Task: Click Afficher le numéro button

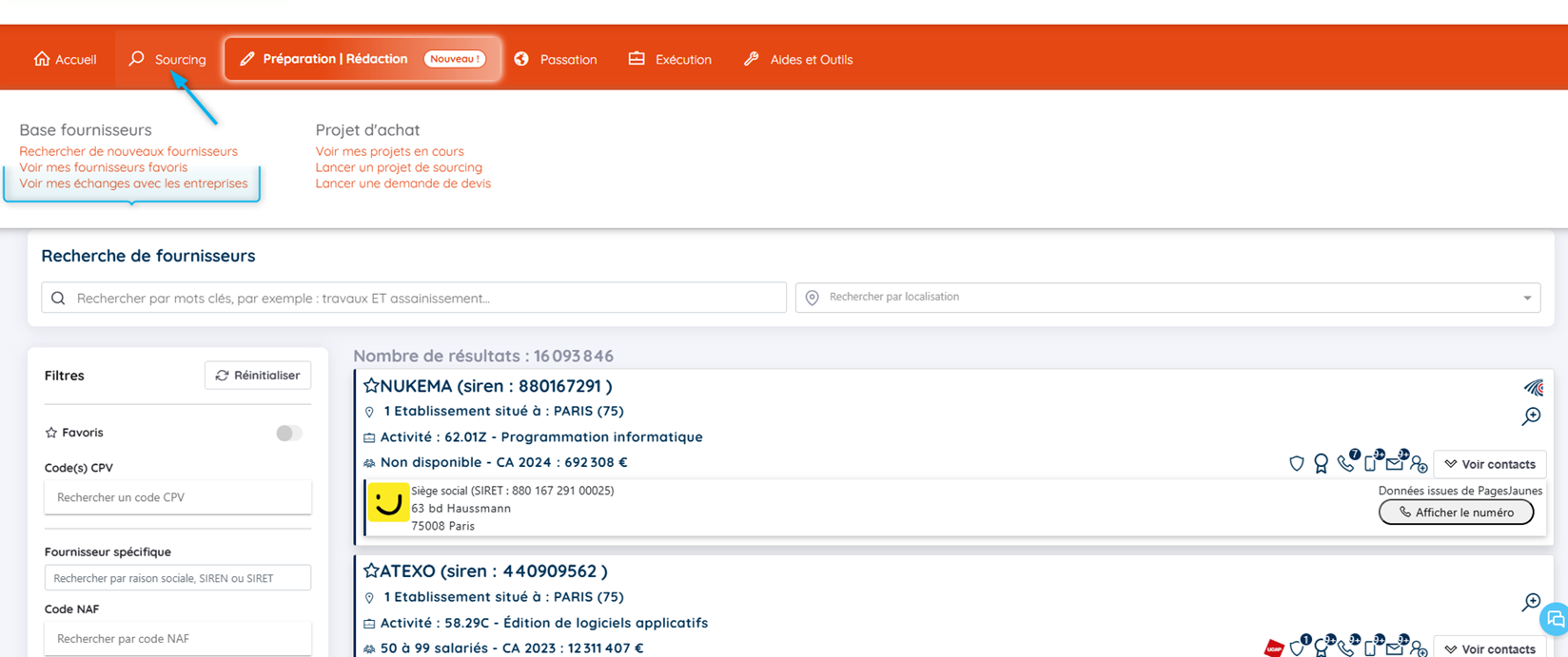Action: [x=1456, y=512]
